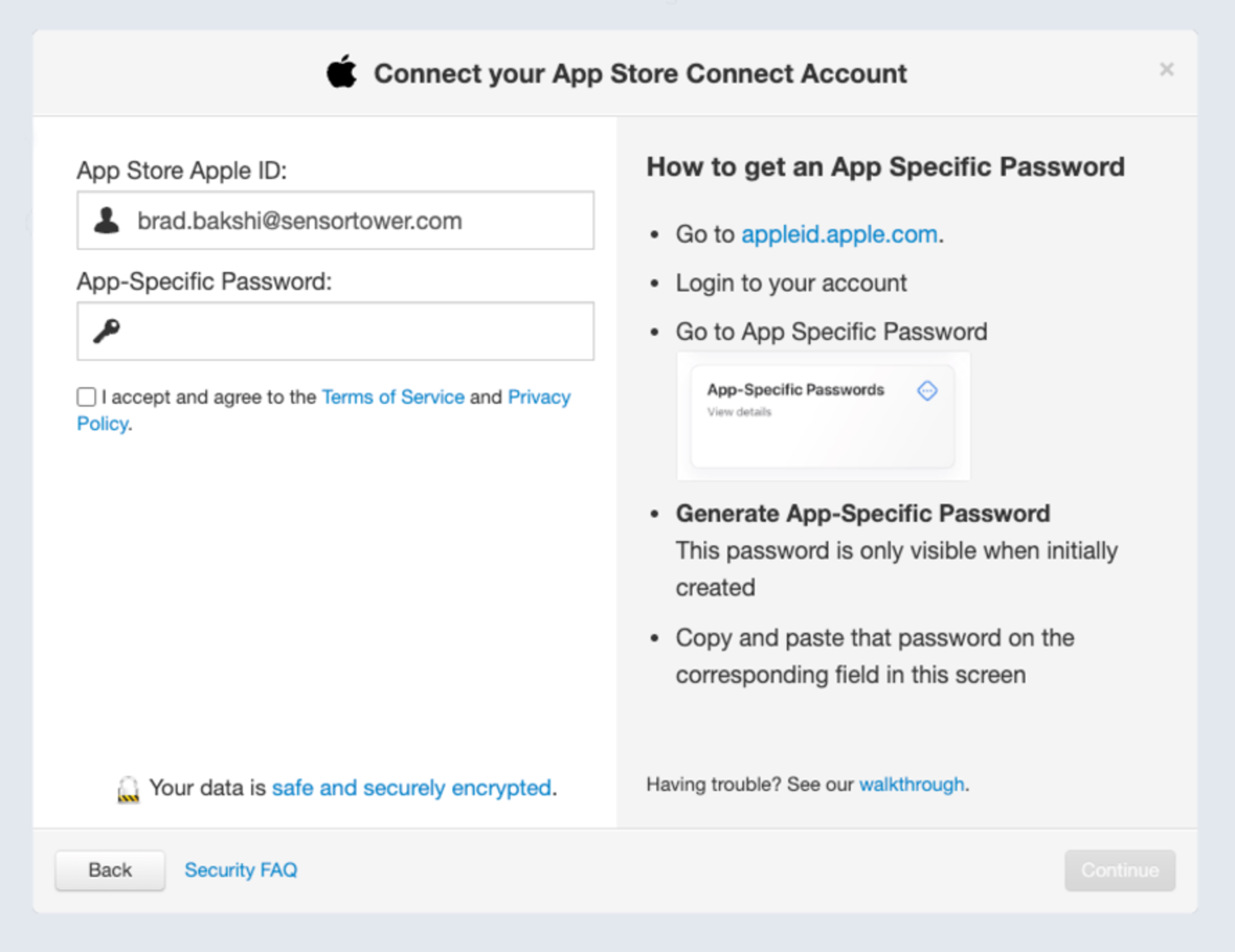
Task: Close the Connect Account dialog
Action: click(1166, 70)
